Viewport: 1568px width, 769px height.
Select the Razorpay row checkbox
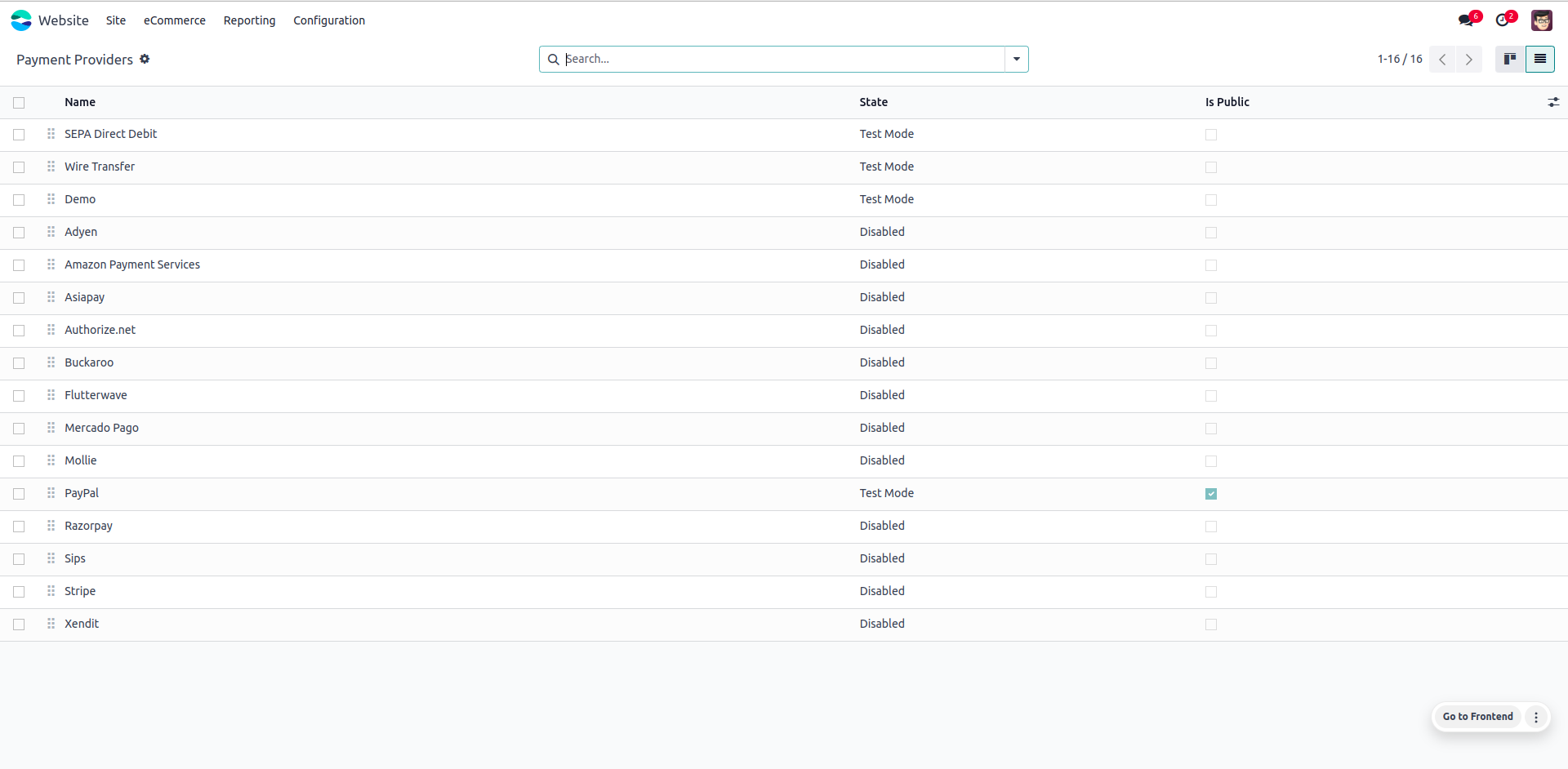point(19,527)
